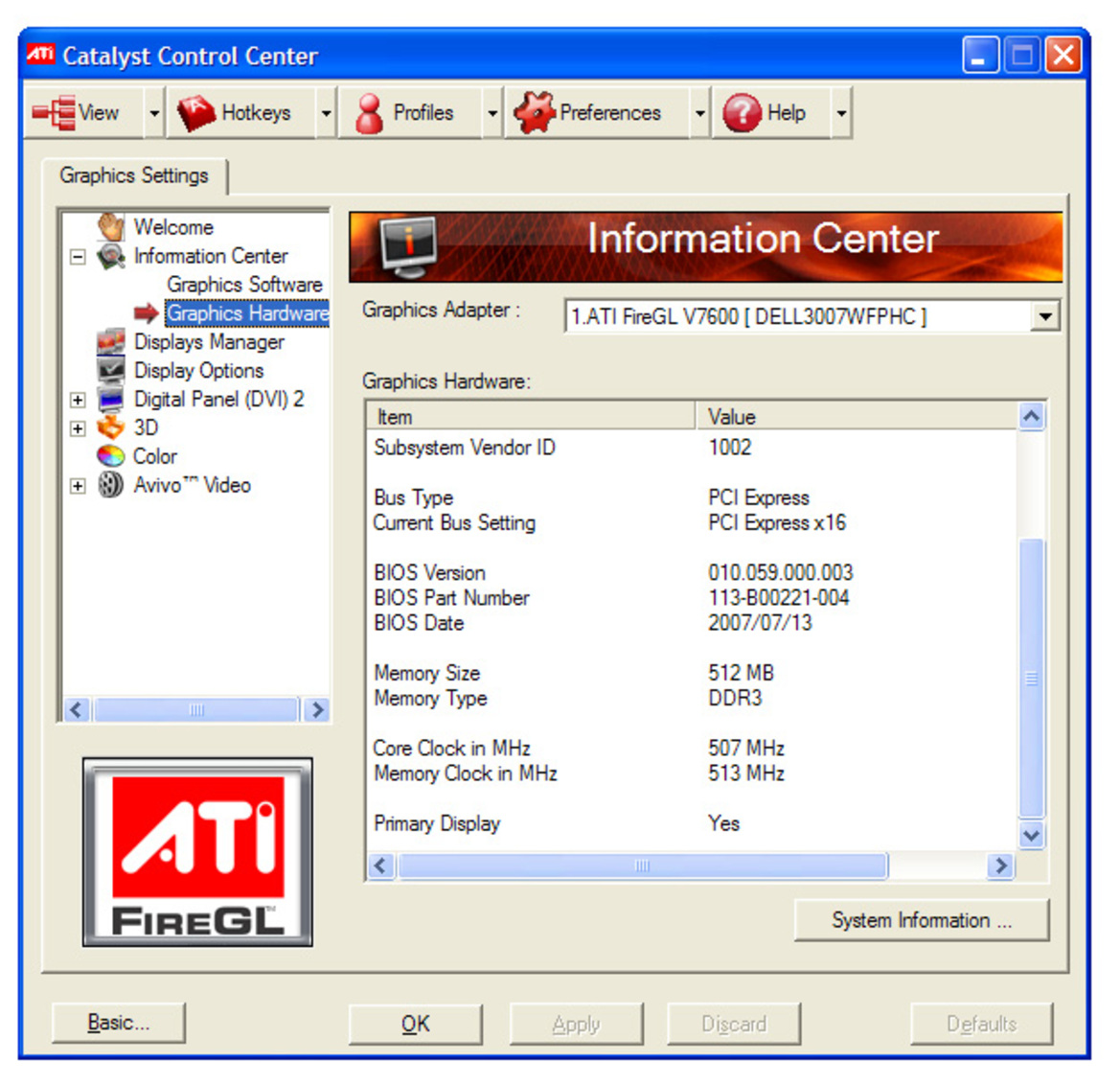
Task: Open the Help dropdown arrow
Action: [841, 113]
